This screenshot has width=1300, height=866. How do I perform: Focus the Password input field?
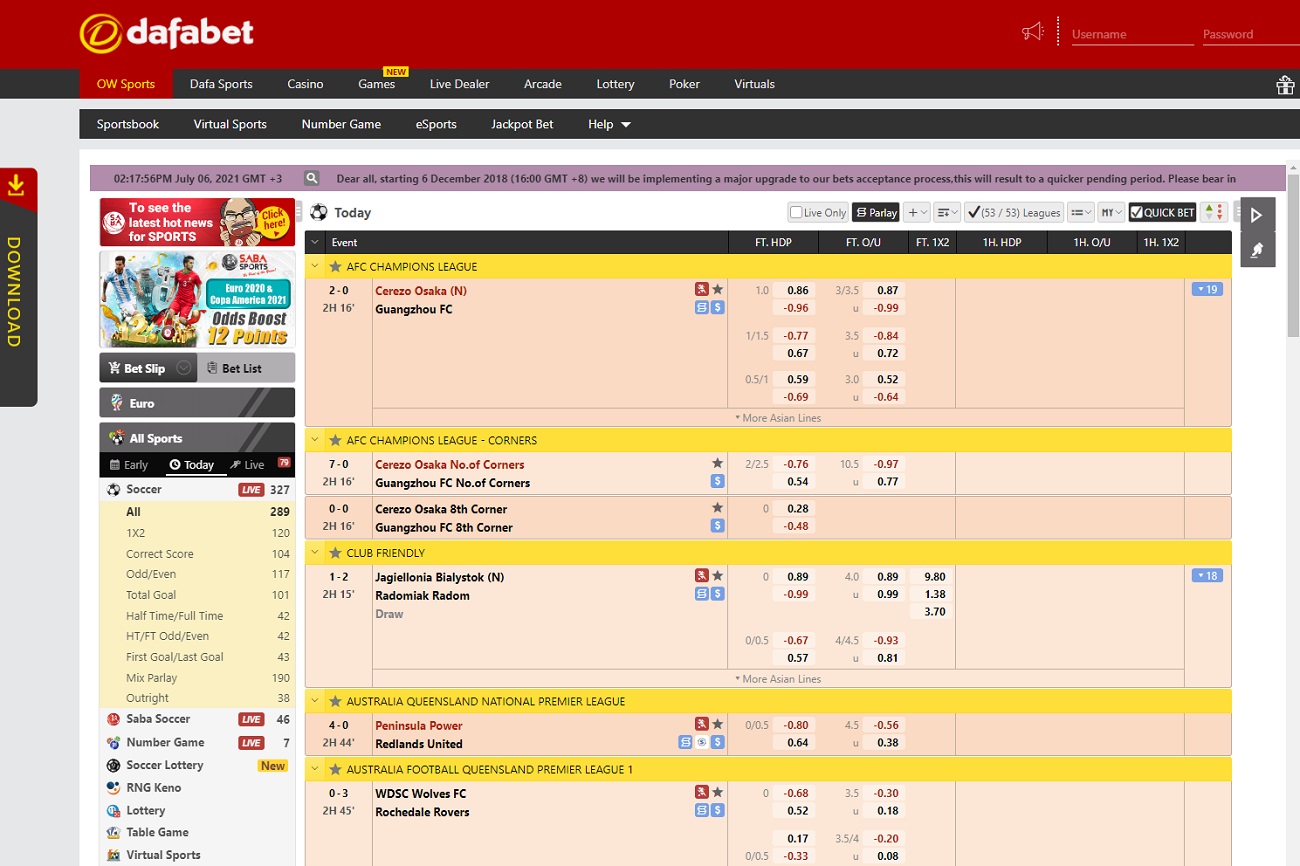coord(1251,34)
